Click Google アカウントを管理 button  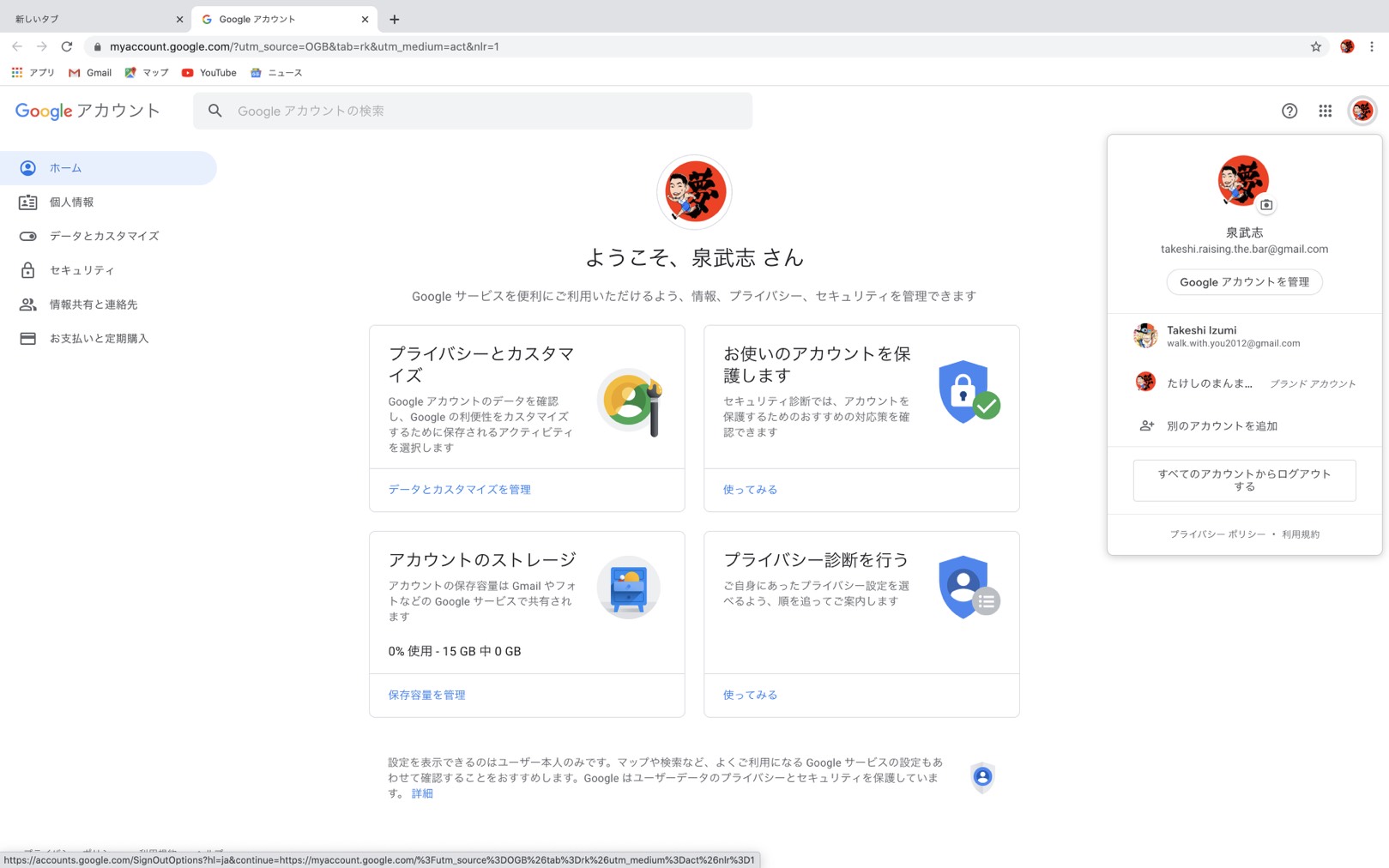pyautogui.click(x=1244, y=282)
